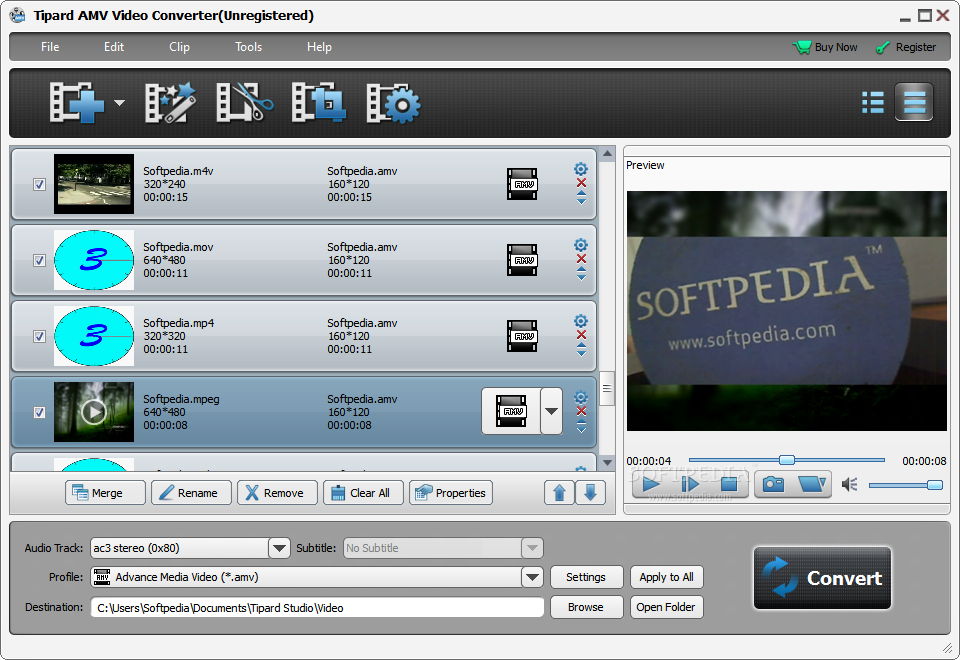Viewport: 960px width, 660px height.
Task: Reorder Softpedia.mp4 with up/down arrows
Action: coord(581,350)
